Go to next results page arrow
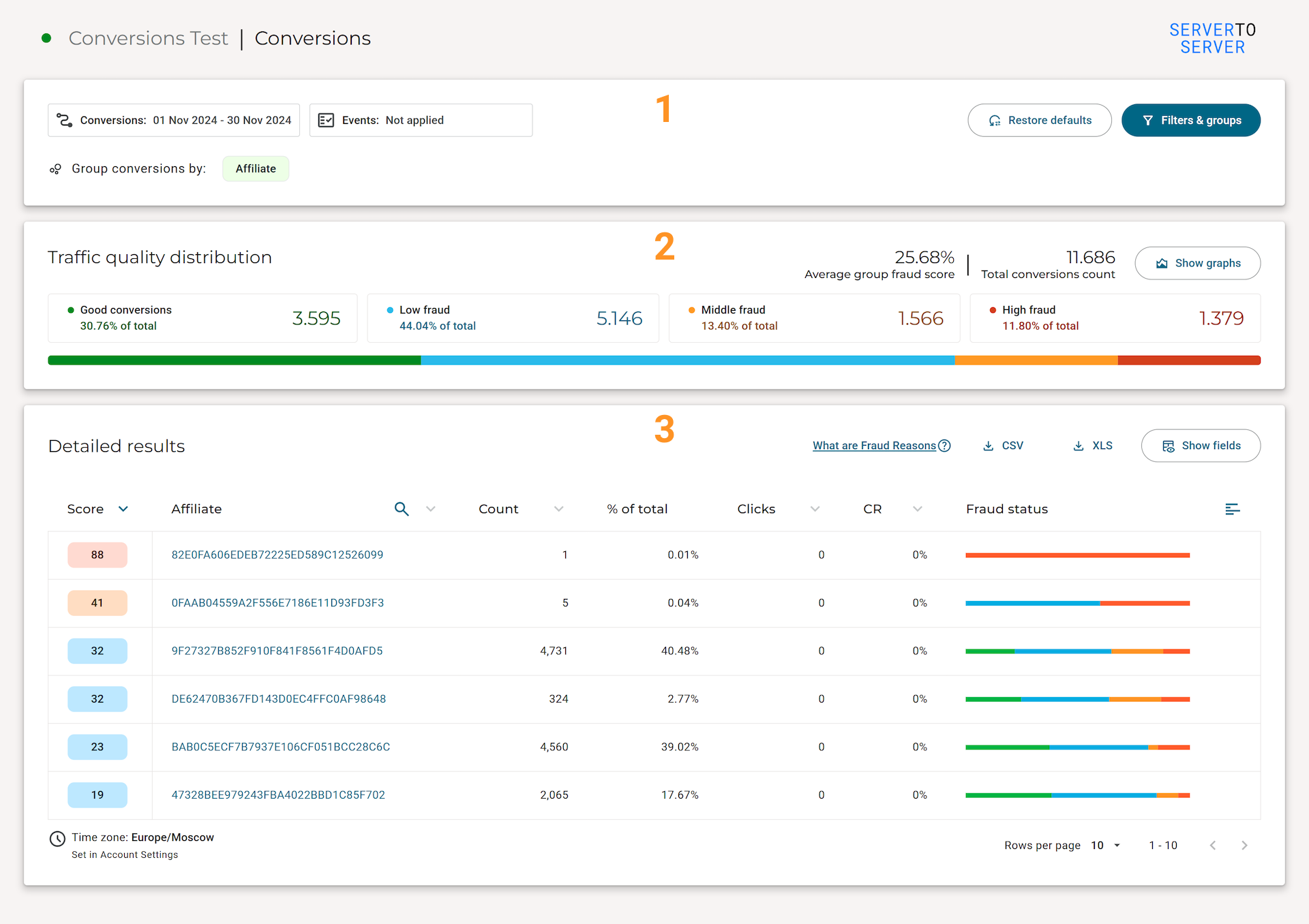The height and width of the screenshot is (924, 1309). [x=1244, y=845]
